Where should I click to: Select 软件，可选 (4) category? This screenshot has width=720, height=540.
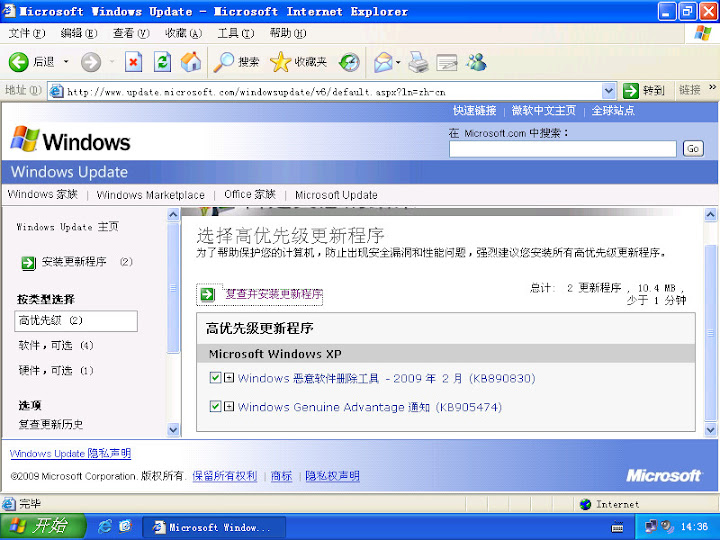(x=56, y=345)
